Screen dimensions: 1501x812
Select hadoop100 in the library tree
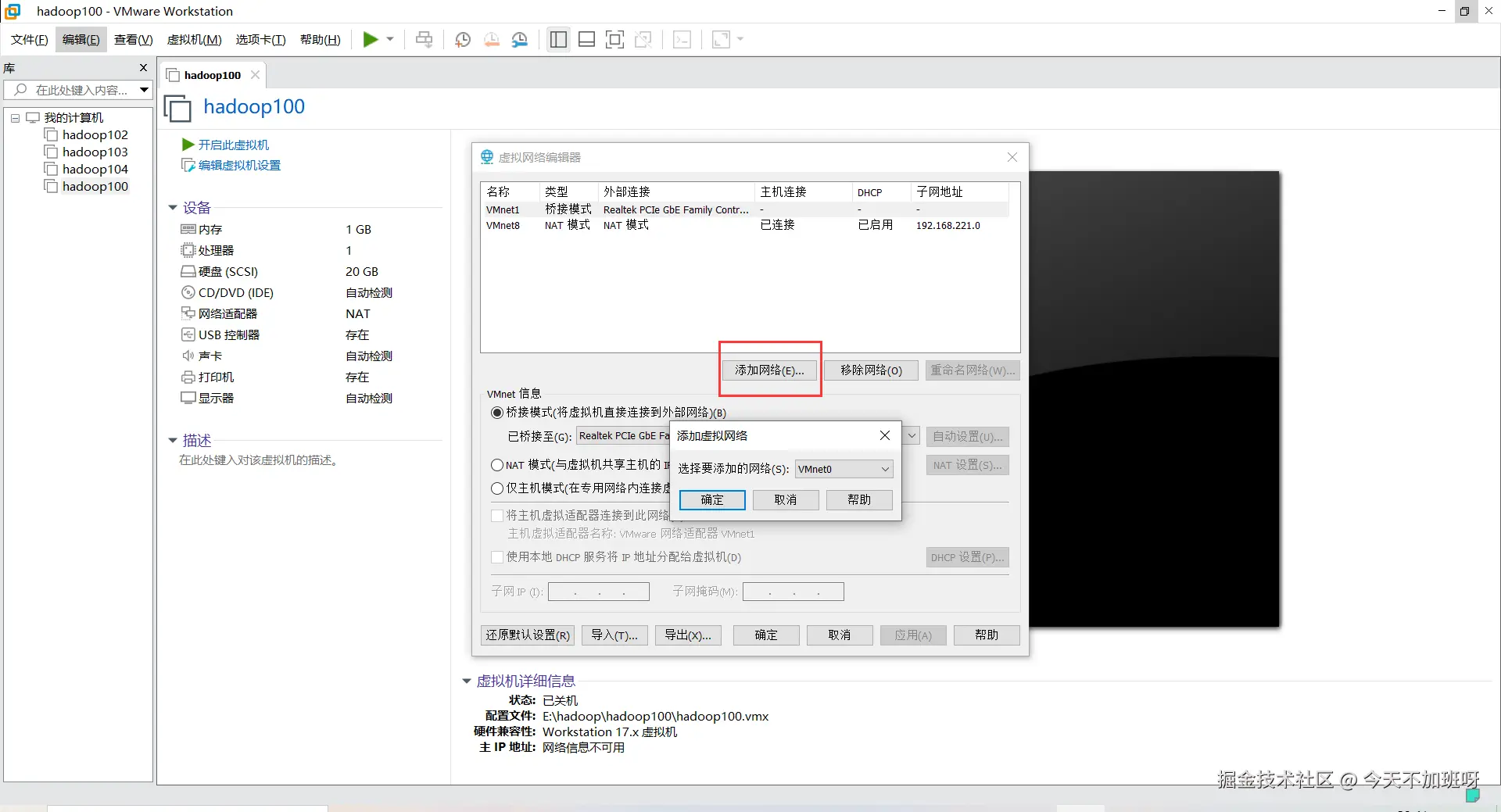(95, 186)
